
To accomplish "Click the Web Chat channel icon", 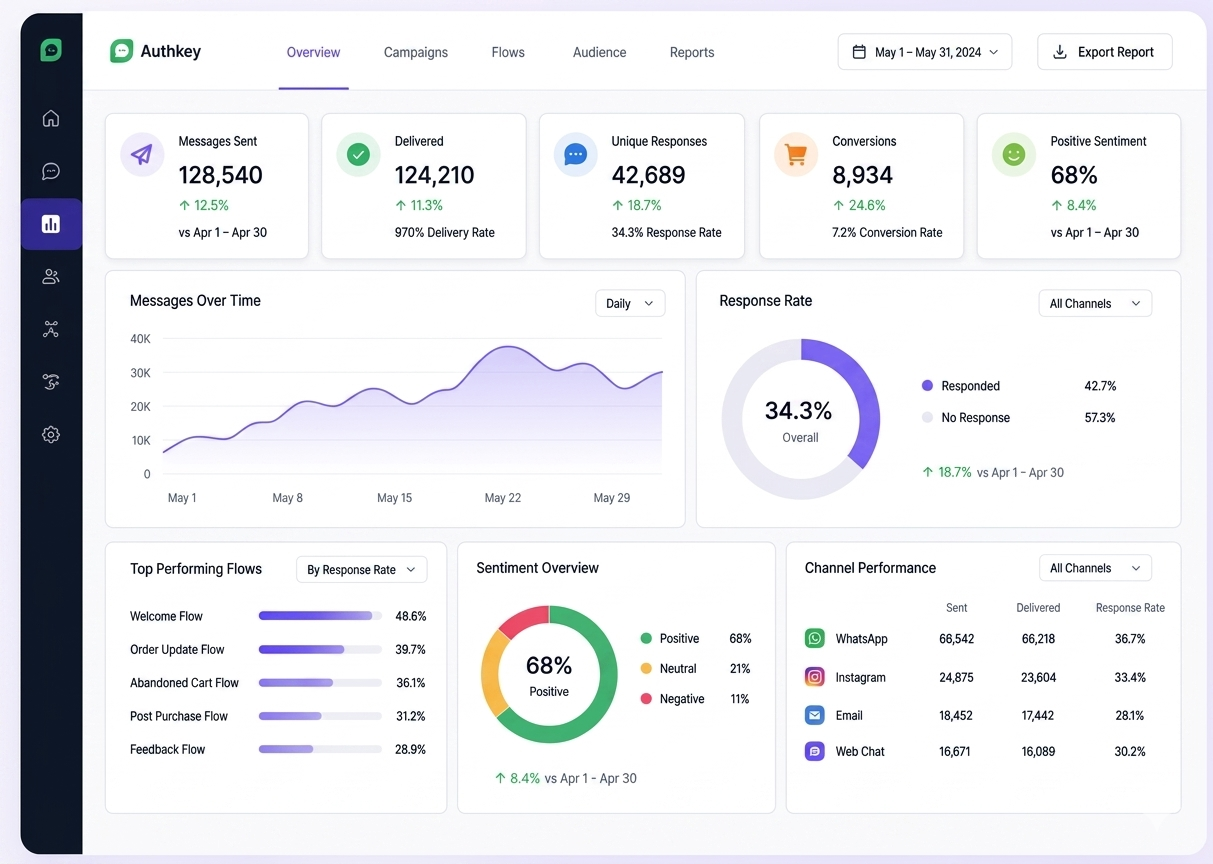I will click(x=815, y=751).
